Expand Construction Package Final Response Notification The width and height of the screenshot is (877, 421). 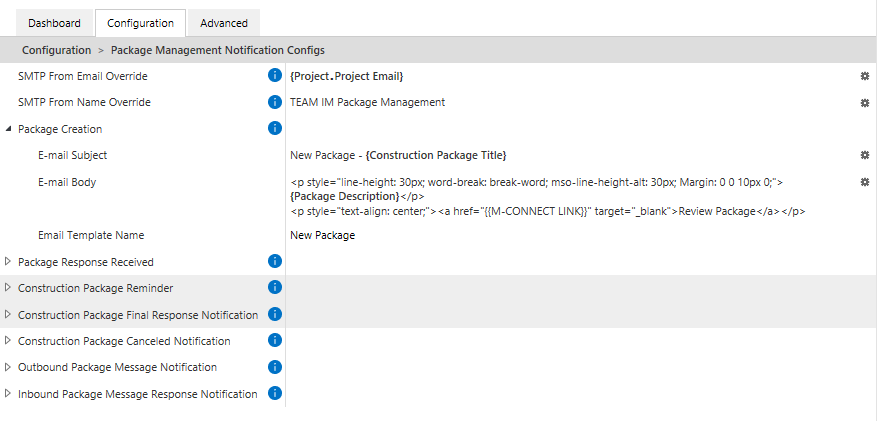tap(9, 314)
